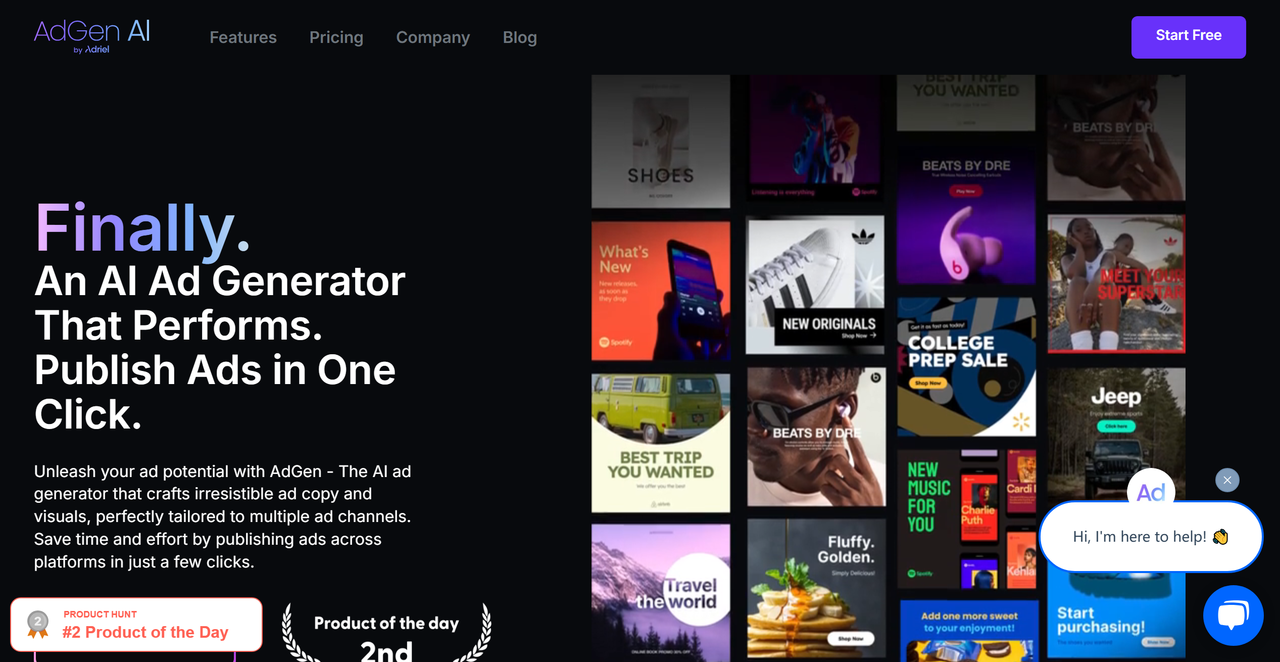Select the purple BEATS BY DRE earbuds thumbnail
The image size is (1280, 662).
coord(966,216)
